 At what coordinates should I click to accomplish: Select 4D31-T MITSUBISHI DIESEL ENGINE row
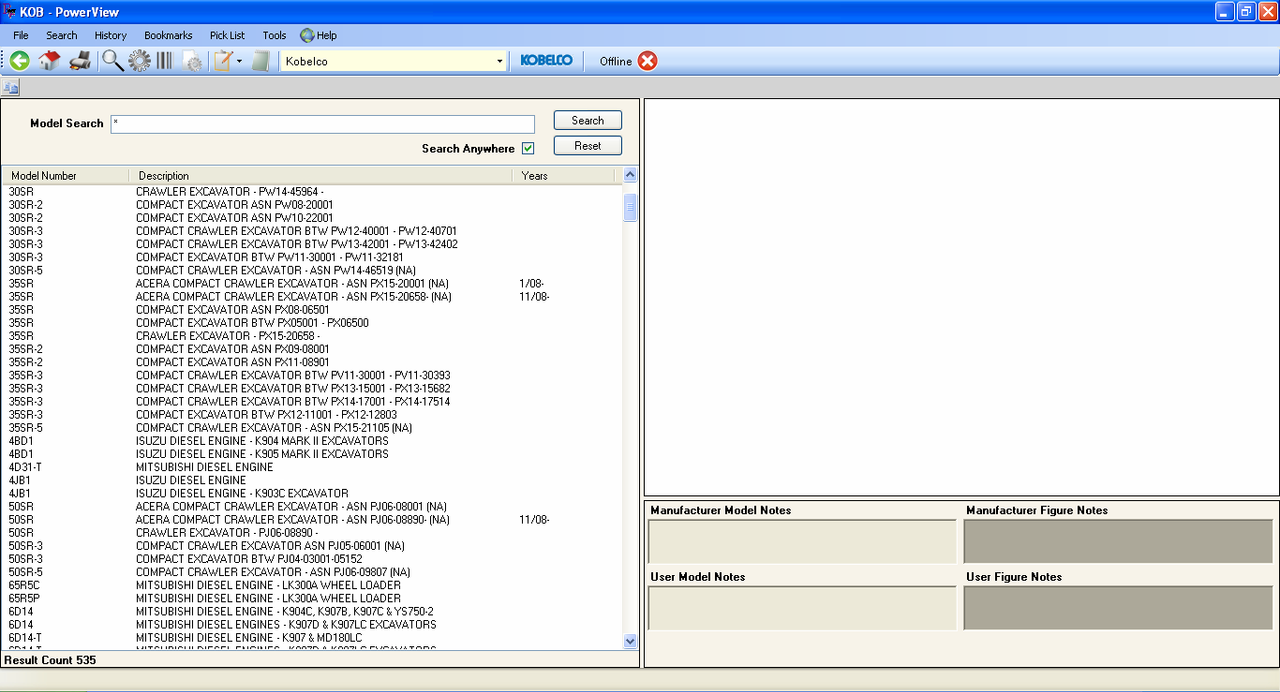coord(312,466)
